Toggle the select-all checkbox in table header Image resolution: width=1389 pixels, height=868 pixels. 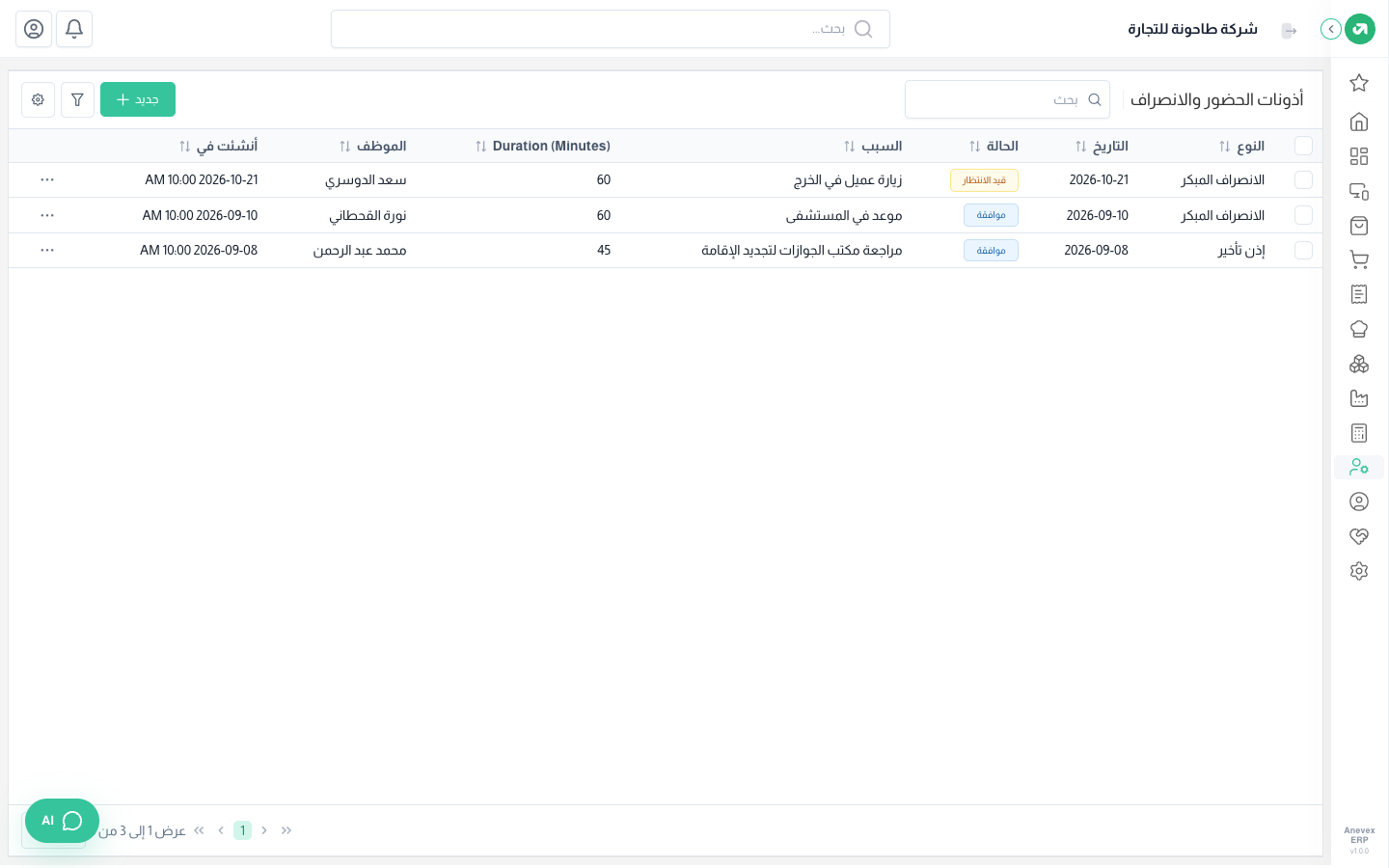click(1303, 146)
